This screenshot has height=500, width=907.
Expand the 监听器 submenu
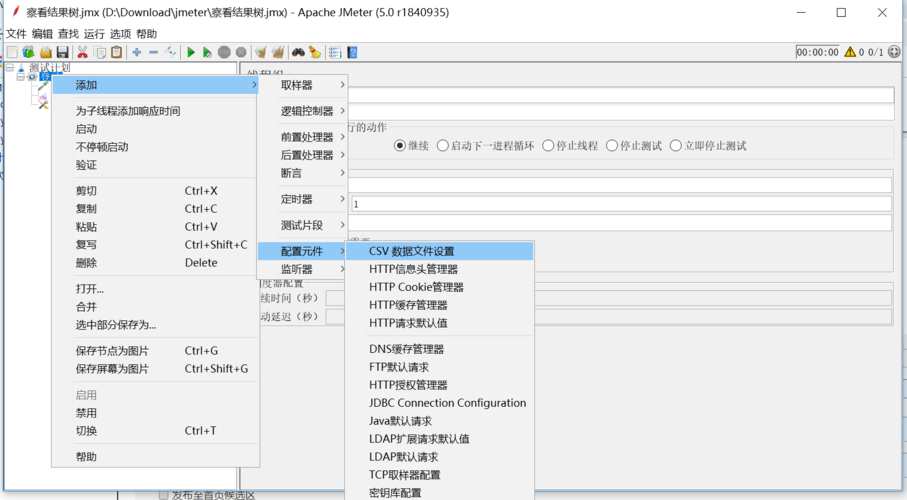(303, 269)
